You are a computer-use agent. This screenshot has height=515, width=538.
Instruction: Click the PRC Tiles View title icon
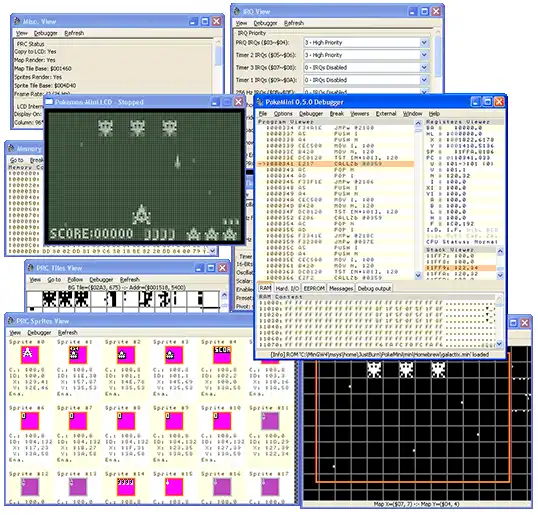(x=31, y=268)
